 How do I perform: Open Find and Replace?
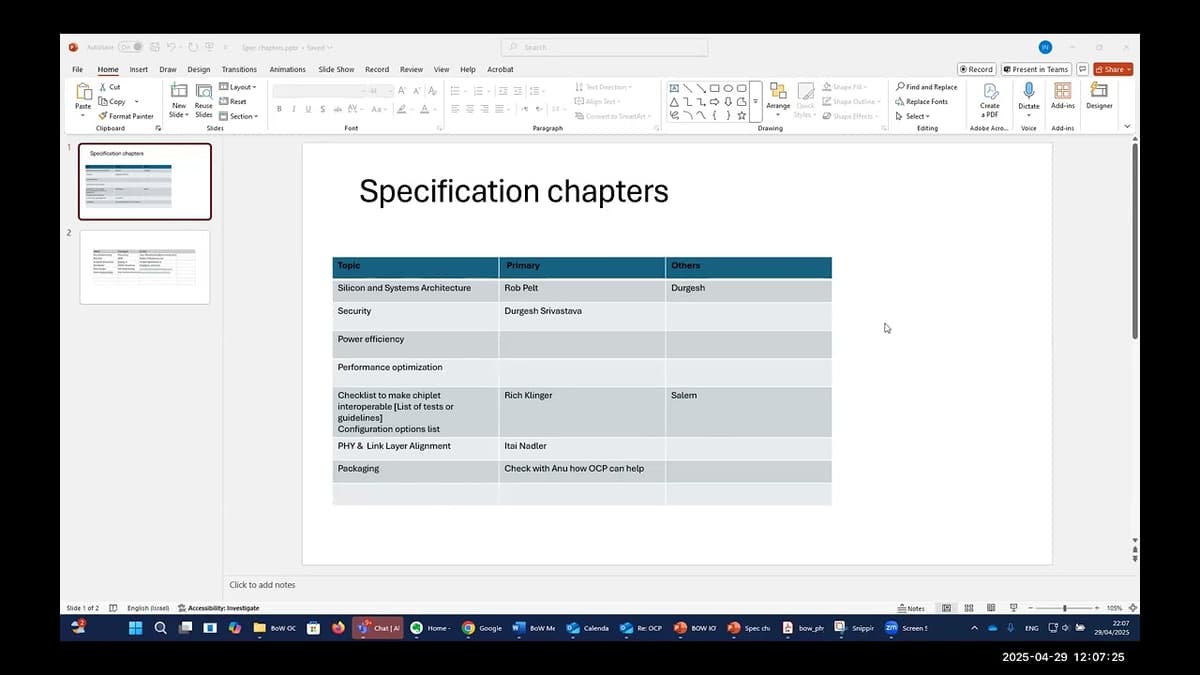[925, 86]
